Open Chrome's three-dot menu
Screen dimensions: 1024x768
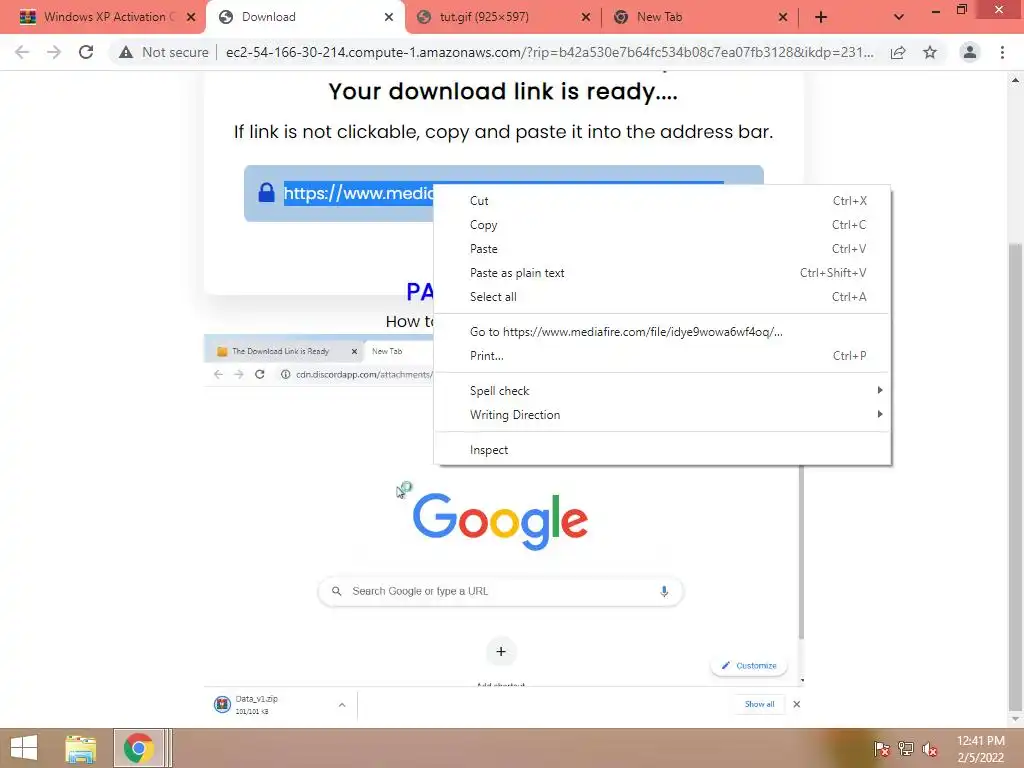(1002, 52)
